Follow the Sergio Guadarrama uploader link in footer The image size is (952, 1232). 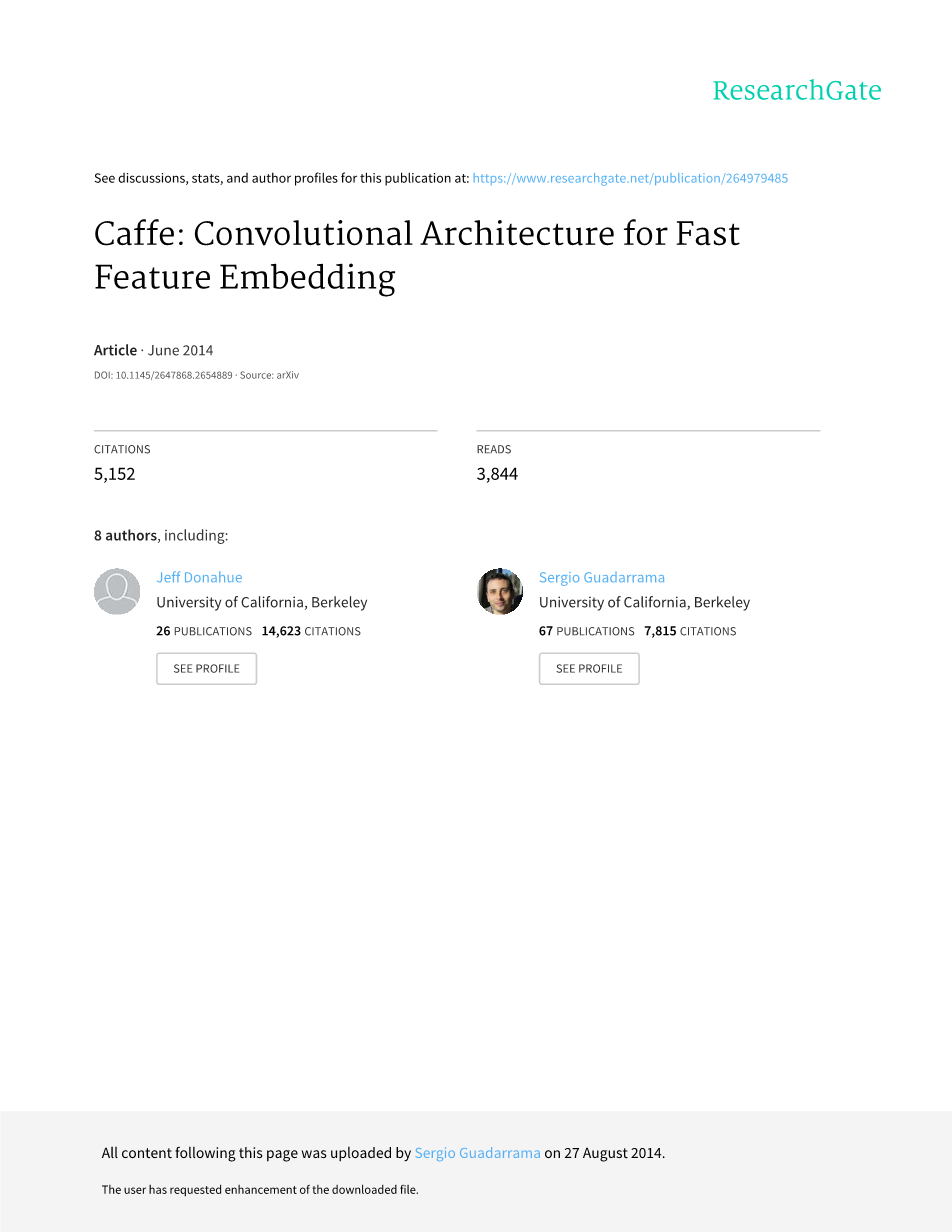point(477,1153)
